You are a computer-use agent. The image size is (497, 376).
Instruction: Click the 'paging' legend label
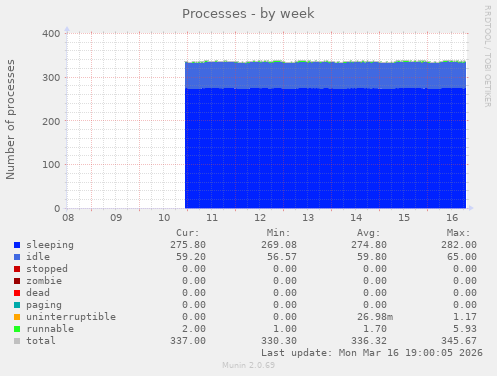(44, 305)
